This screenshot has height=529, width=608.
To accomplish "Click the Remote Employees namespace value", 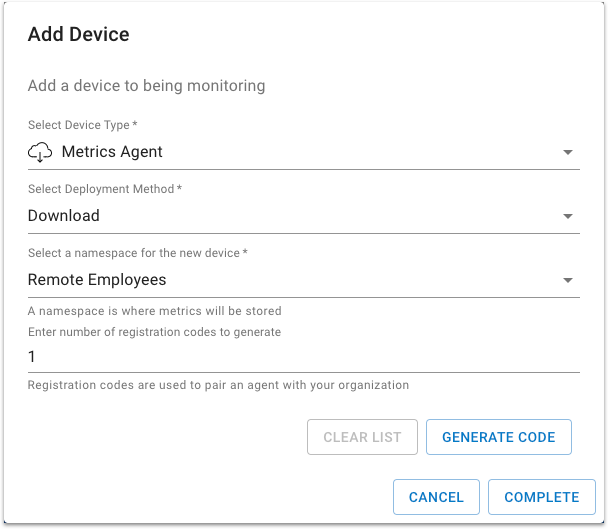I will pos(97,280).
